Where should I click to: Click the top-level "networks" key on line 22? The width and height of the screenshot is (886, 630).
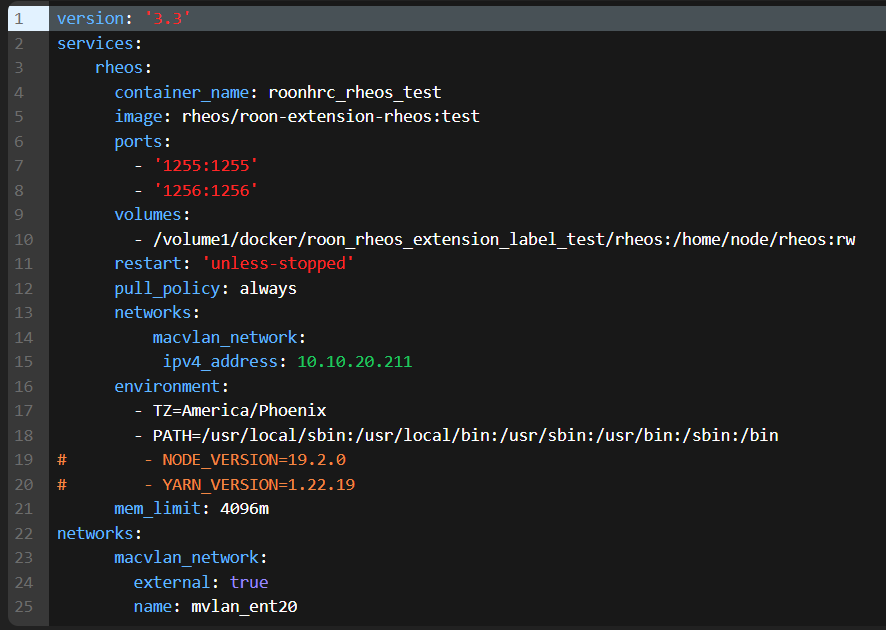95,534
